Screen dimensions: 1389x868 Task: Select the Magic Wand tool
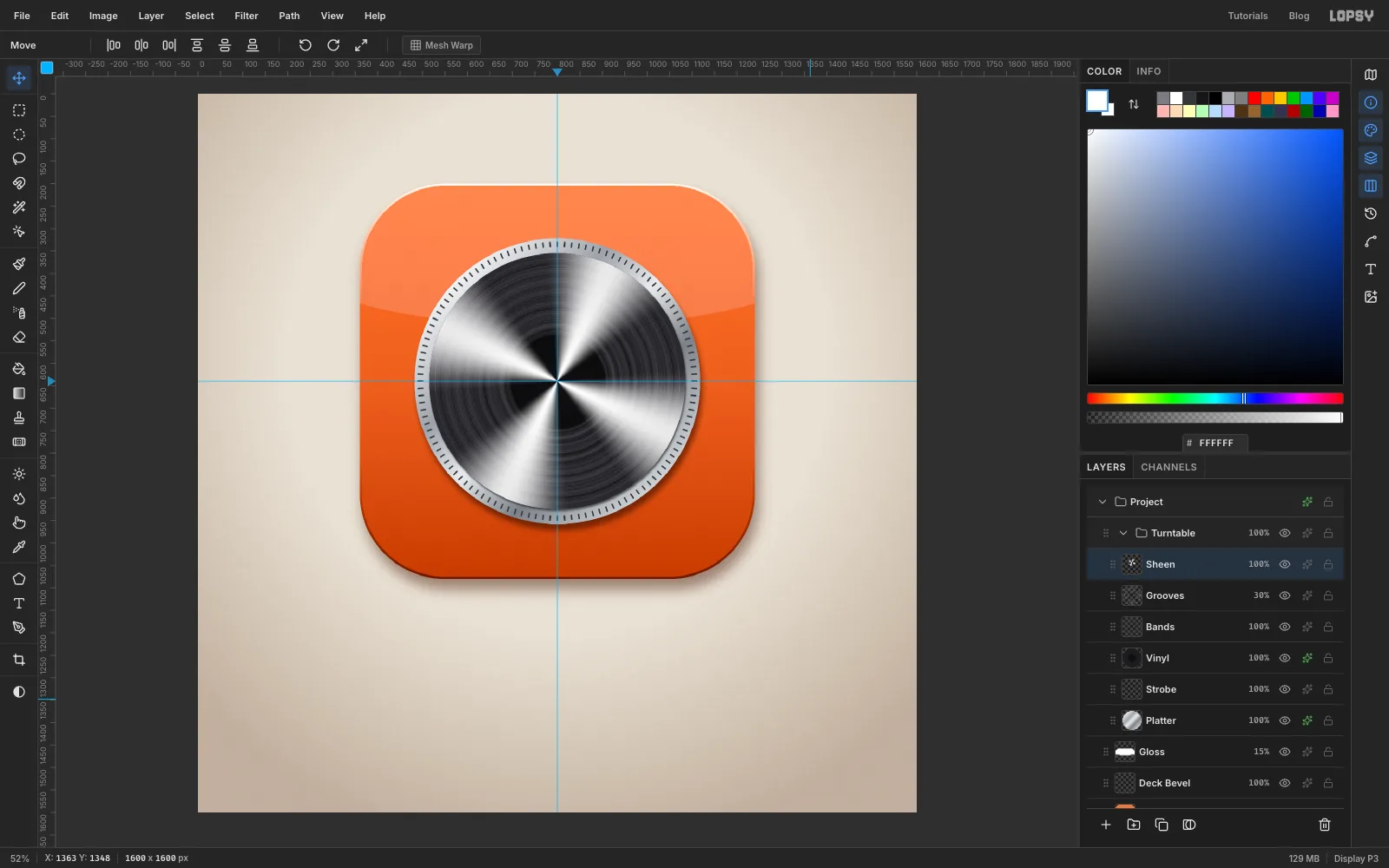[x=19, y=207]
